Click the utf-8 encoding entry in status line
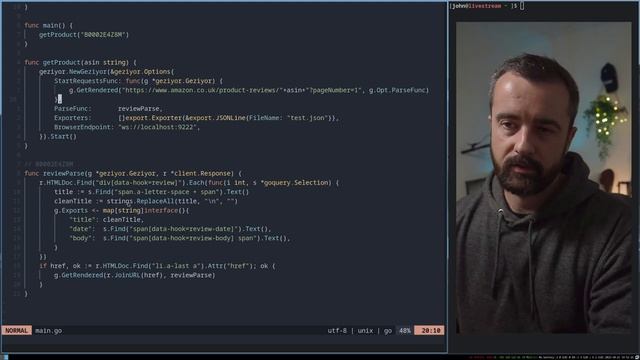Viewport: 640px width, 360px height. (337, 331)
